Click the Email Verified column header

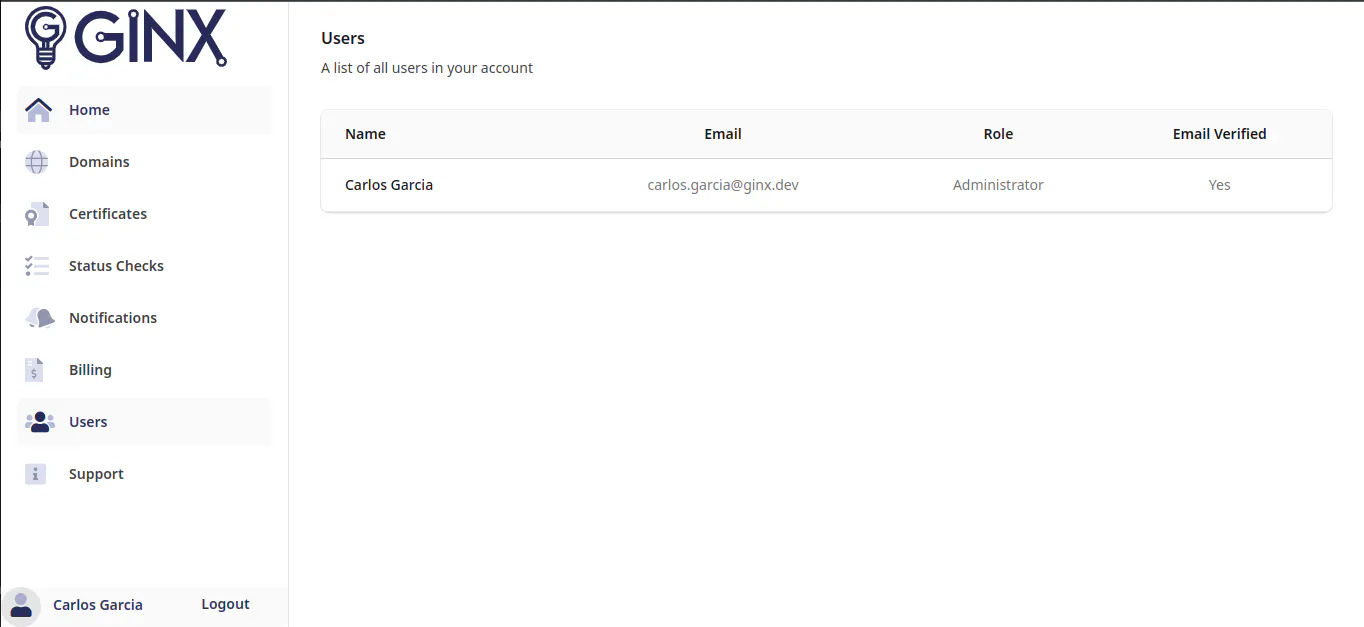coord(1219,134)
